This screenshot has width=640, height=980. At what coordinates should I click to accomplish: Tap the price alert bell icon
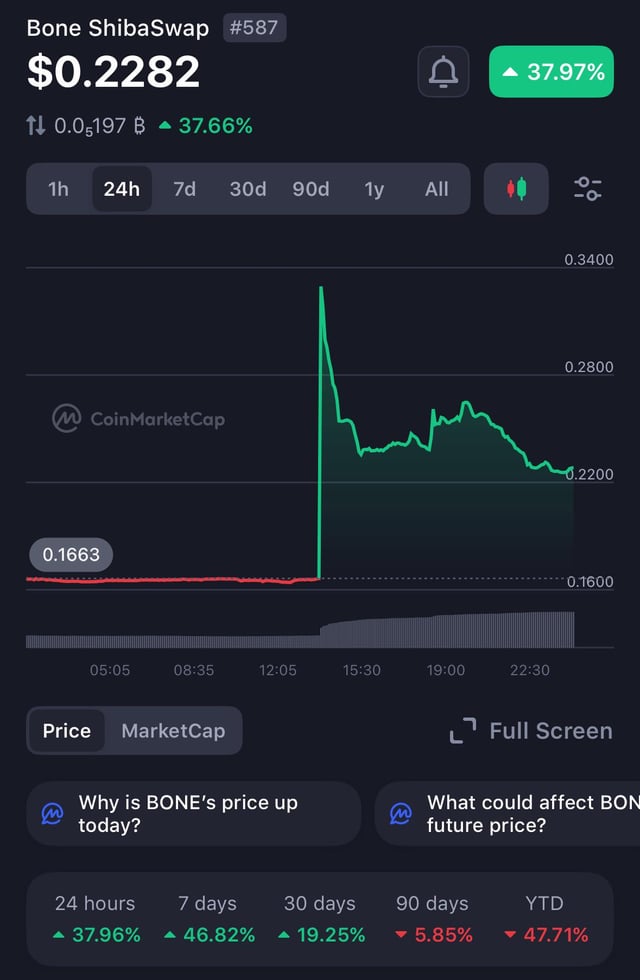point(443,72)
